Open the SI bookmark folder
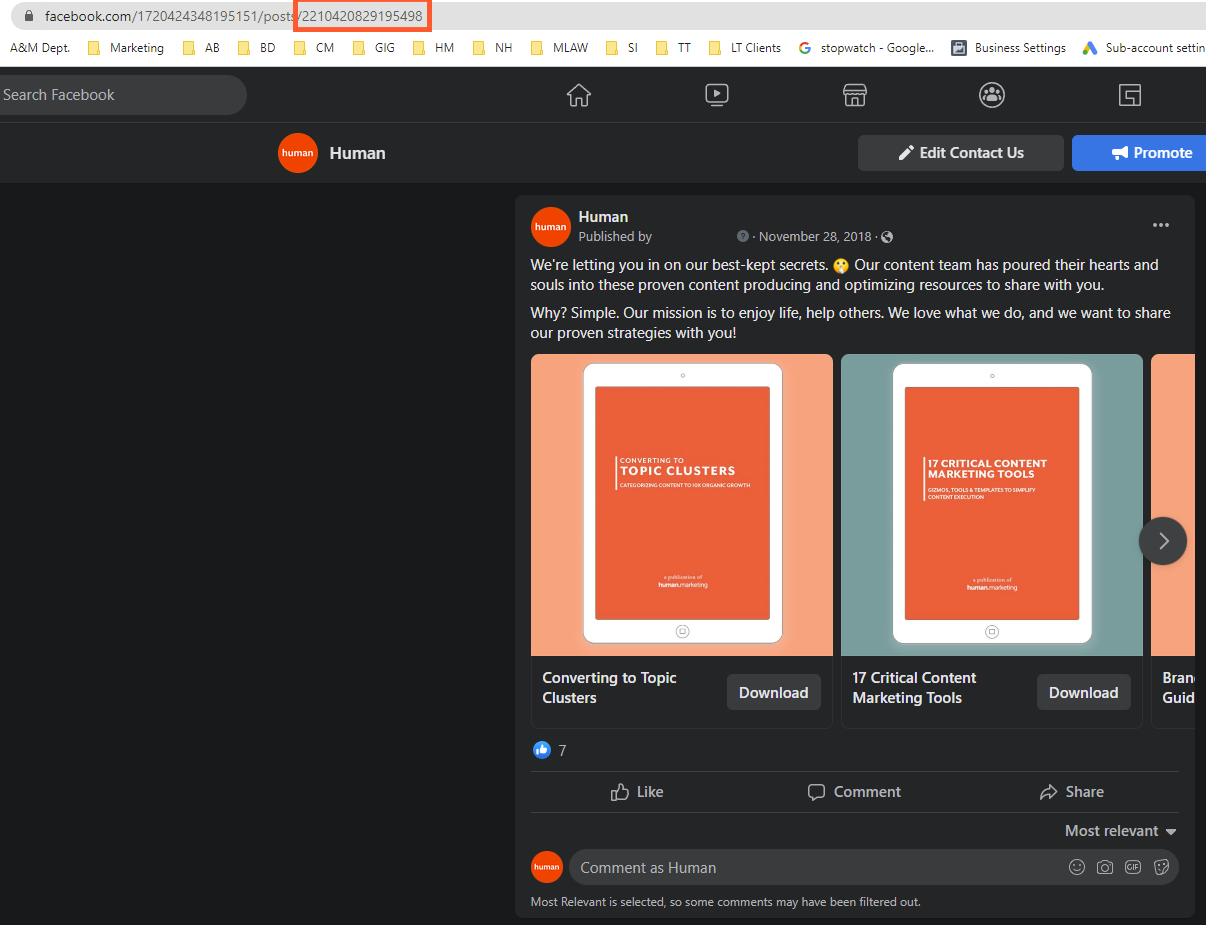 coord(622,47)
